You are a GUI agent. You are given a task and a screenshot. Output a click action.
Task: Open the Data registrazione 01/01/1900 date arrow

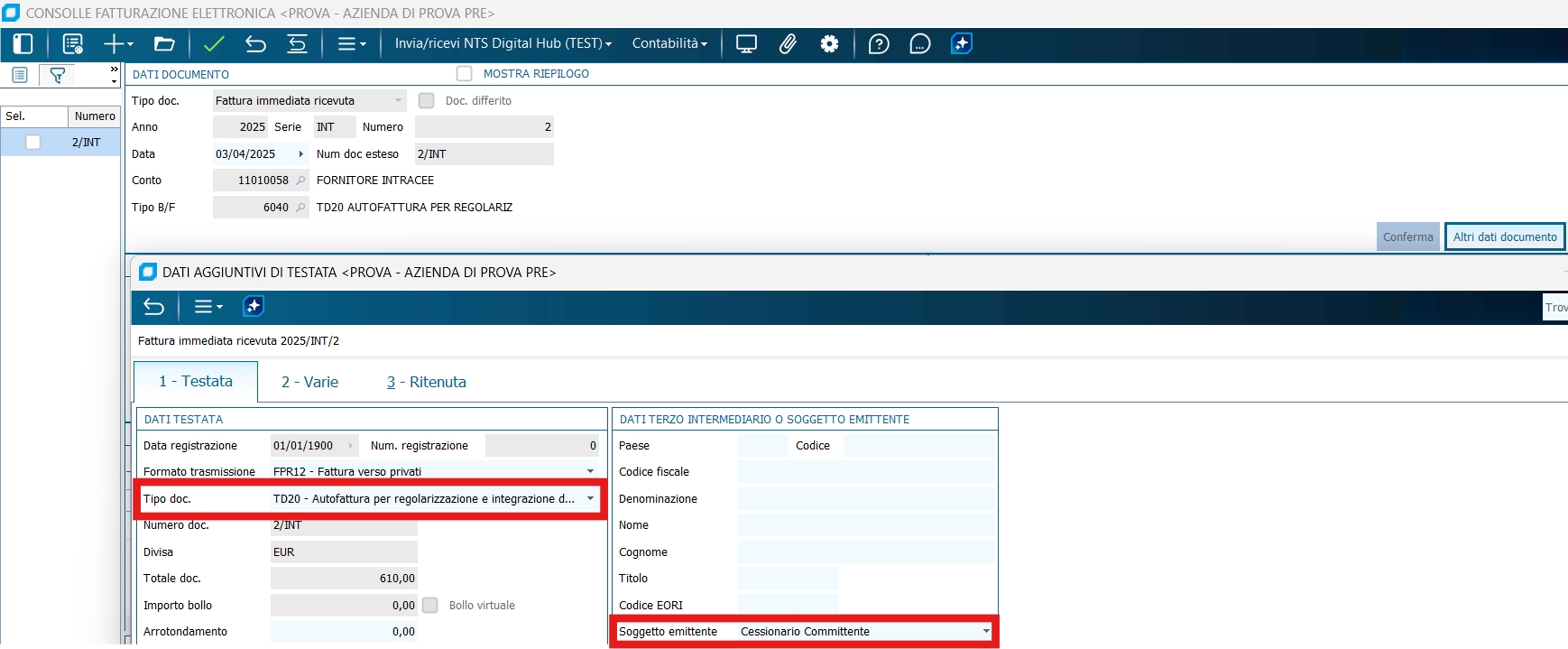click(x=351, y=446)
